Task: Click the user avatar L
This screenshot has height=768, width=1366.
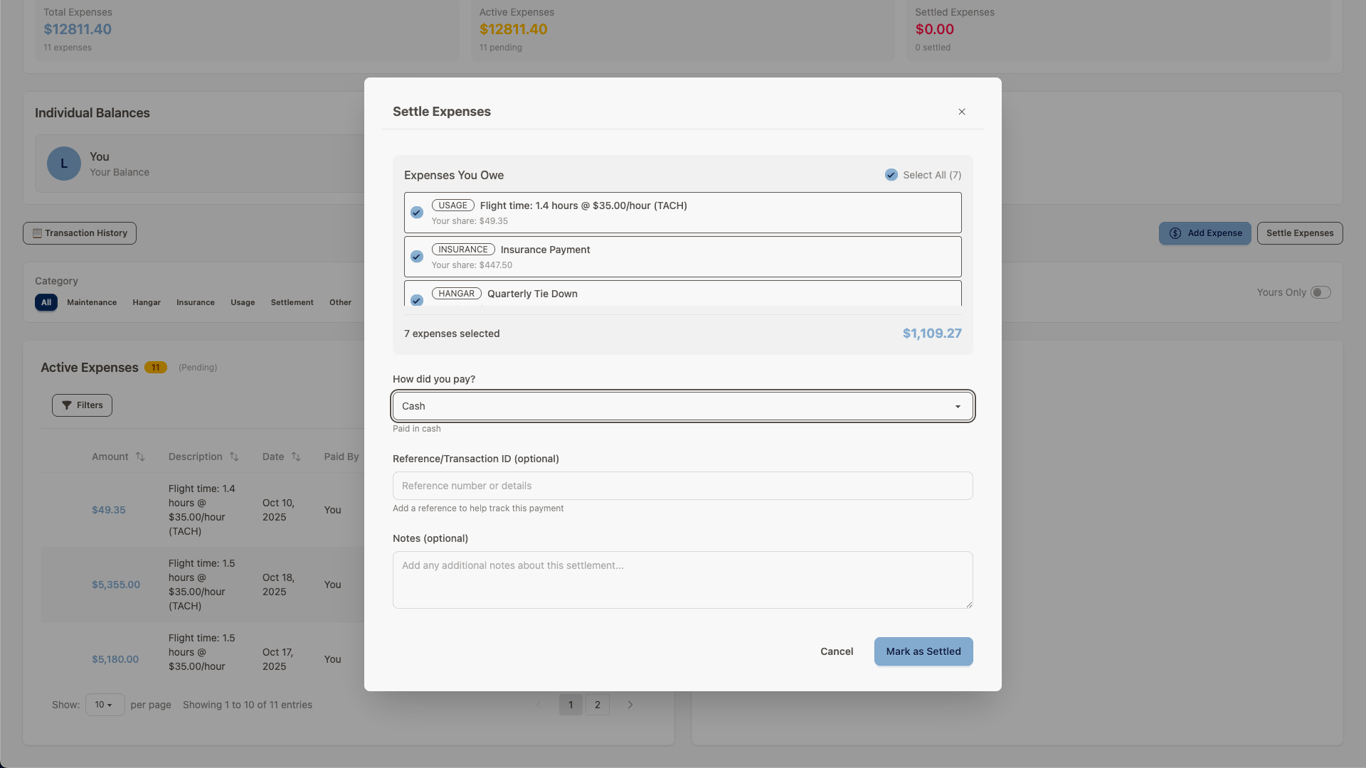Action: coord(64,163)
